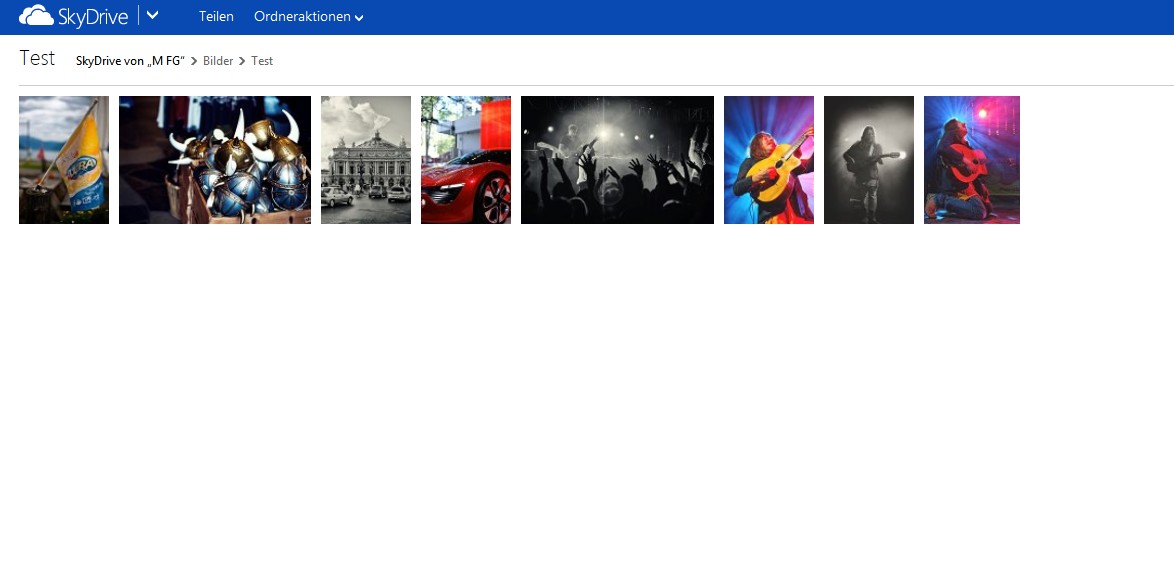The height and width of the screenshot is (580, 1174).
Task: Open the guitarist with yellow guitar photo
Action: (769, 160)
